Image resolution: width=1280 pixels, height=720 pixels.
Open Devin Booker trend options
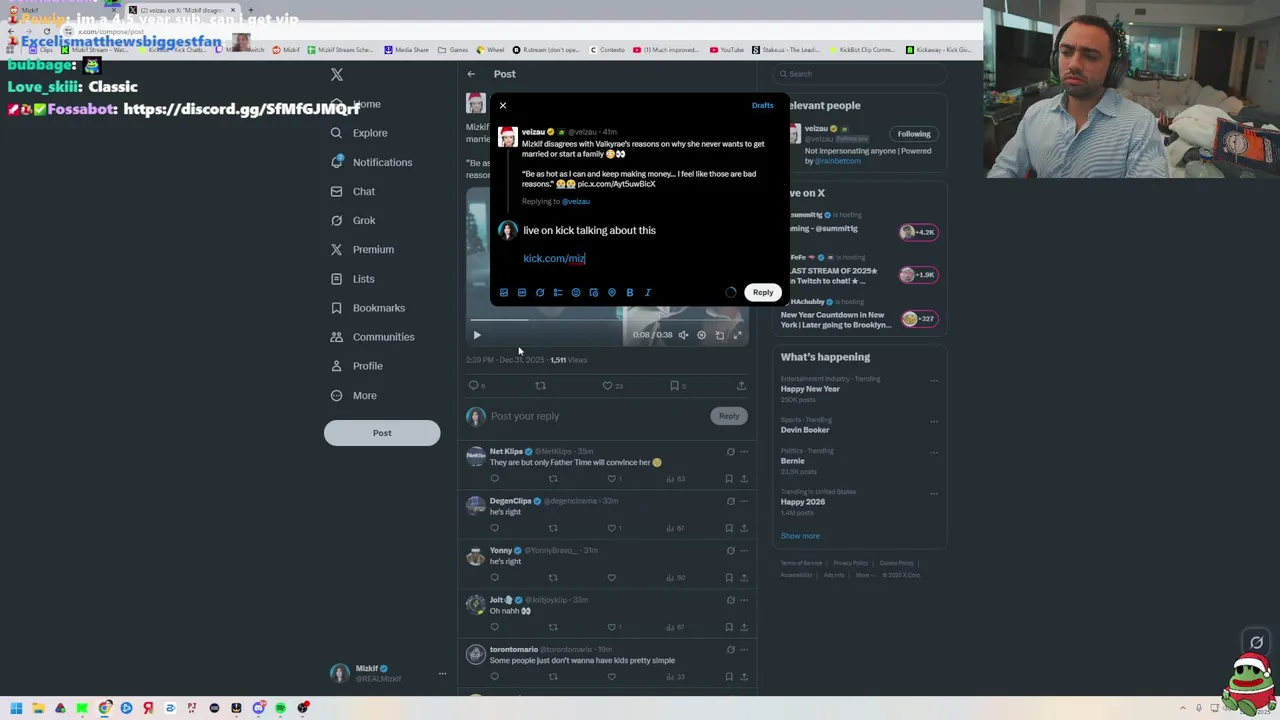(934, 421)
